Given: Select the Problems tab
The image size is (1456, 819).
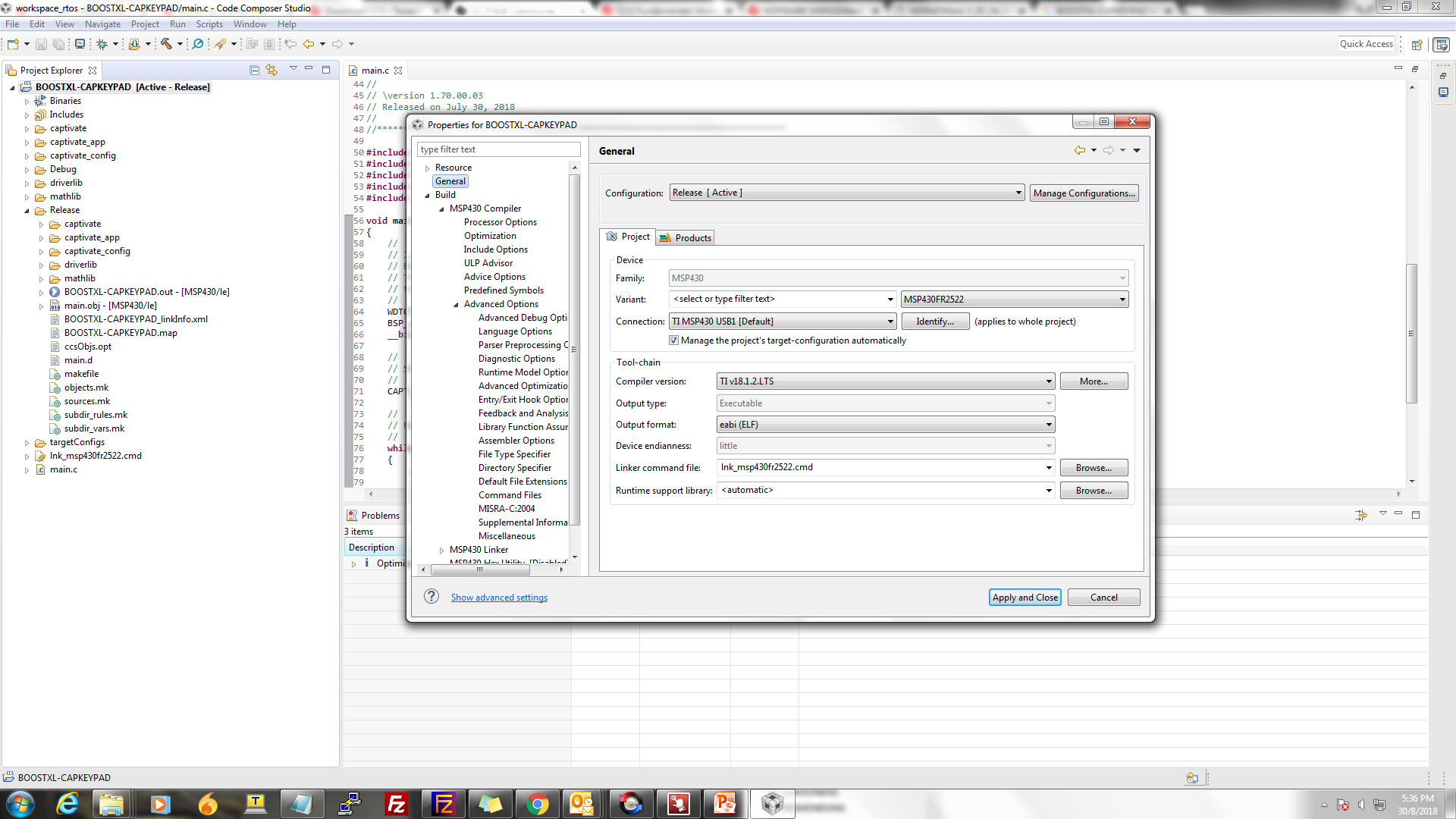Looking at the screenshot, I should 373,516.
